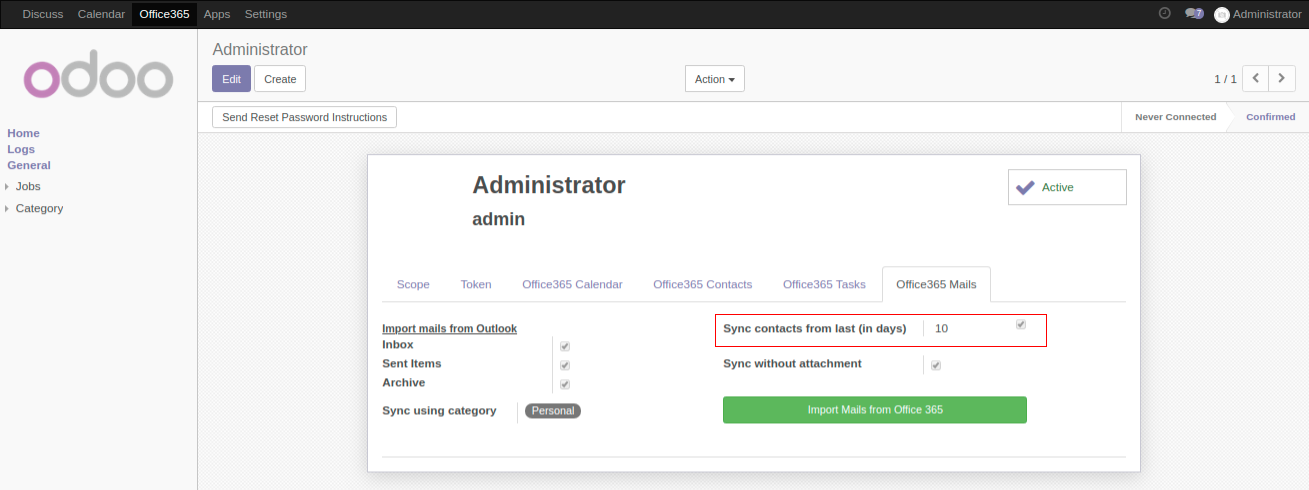Image resolution: width=1309 pixels, height=490 pixels.
Task: Click the Administrator user avatar icon
Action: (1221, 15)
